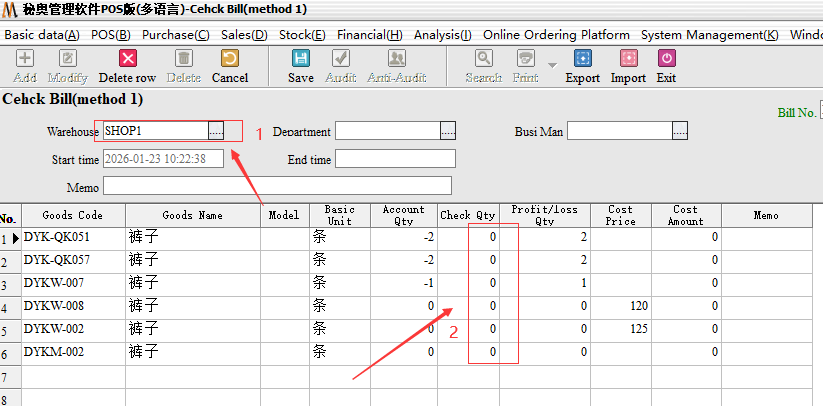Open the Department lookup ellipsis button
The height and width of the screenshot is (406, 823).
[448, 131]
